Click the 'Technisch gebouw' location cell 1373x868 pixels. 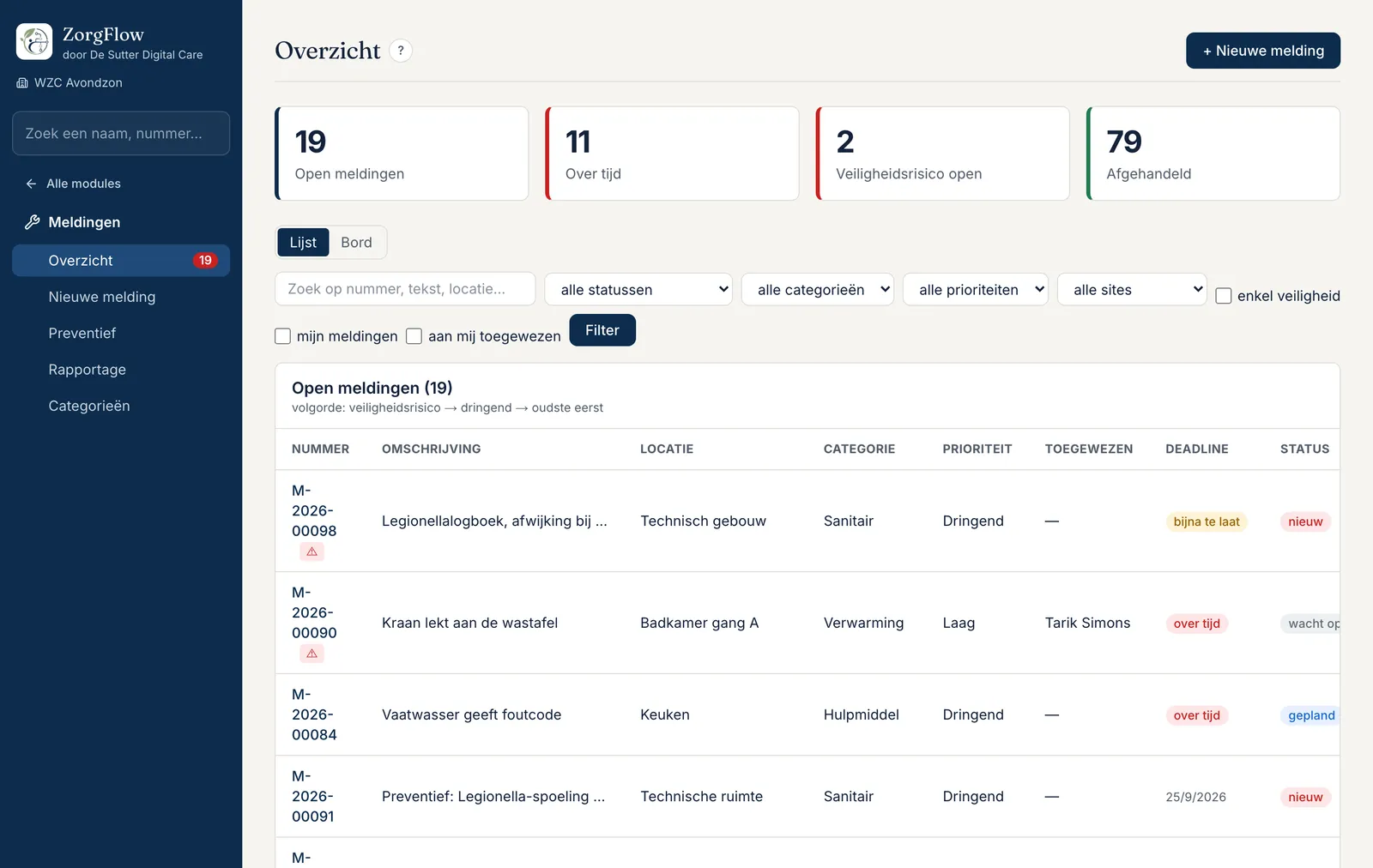coord(703,521)
